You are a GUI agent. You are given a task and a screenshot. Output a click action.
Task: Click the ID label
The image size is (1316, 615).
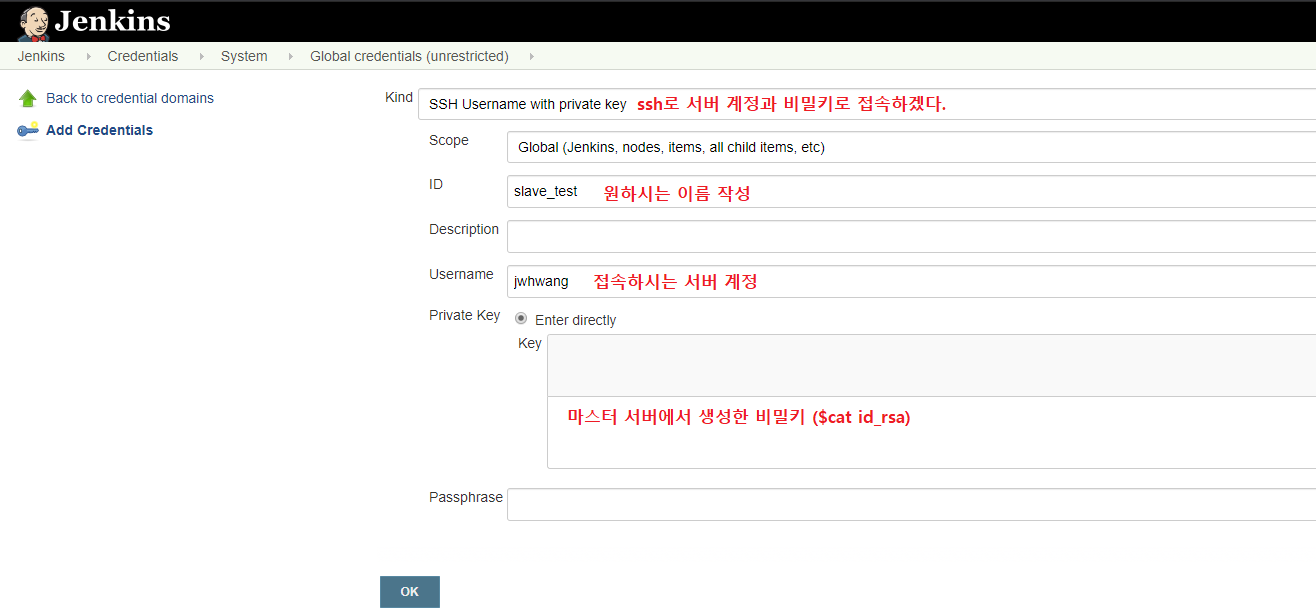pos(436,184)
